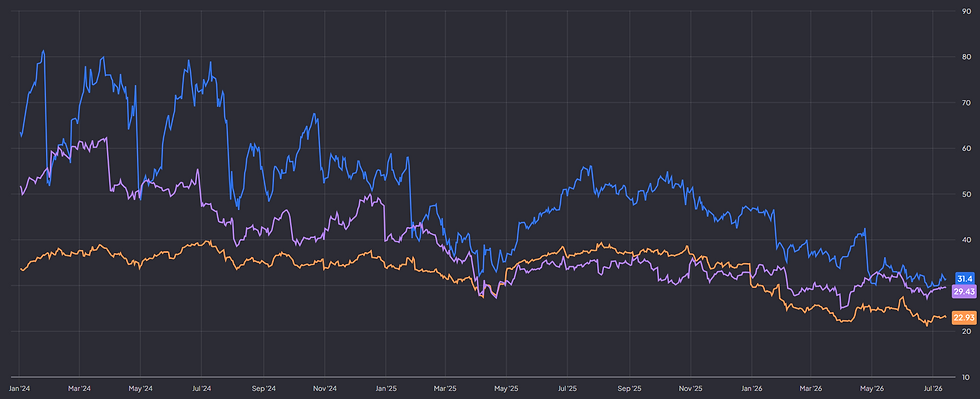Select the Mar '26 date label
The image size is (980, 399).
pyautogui.click(x=810, y=388)
